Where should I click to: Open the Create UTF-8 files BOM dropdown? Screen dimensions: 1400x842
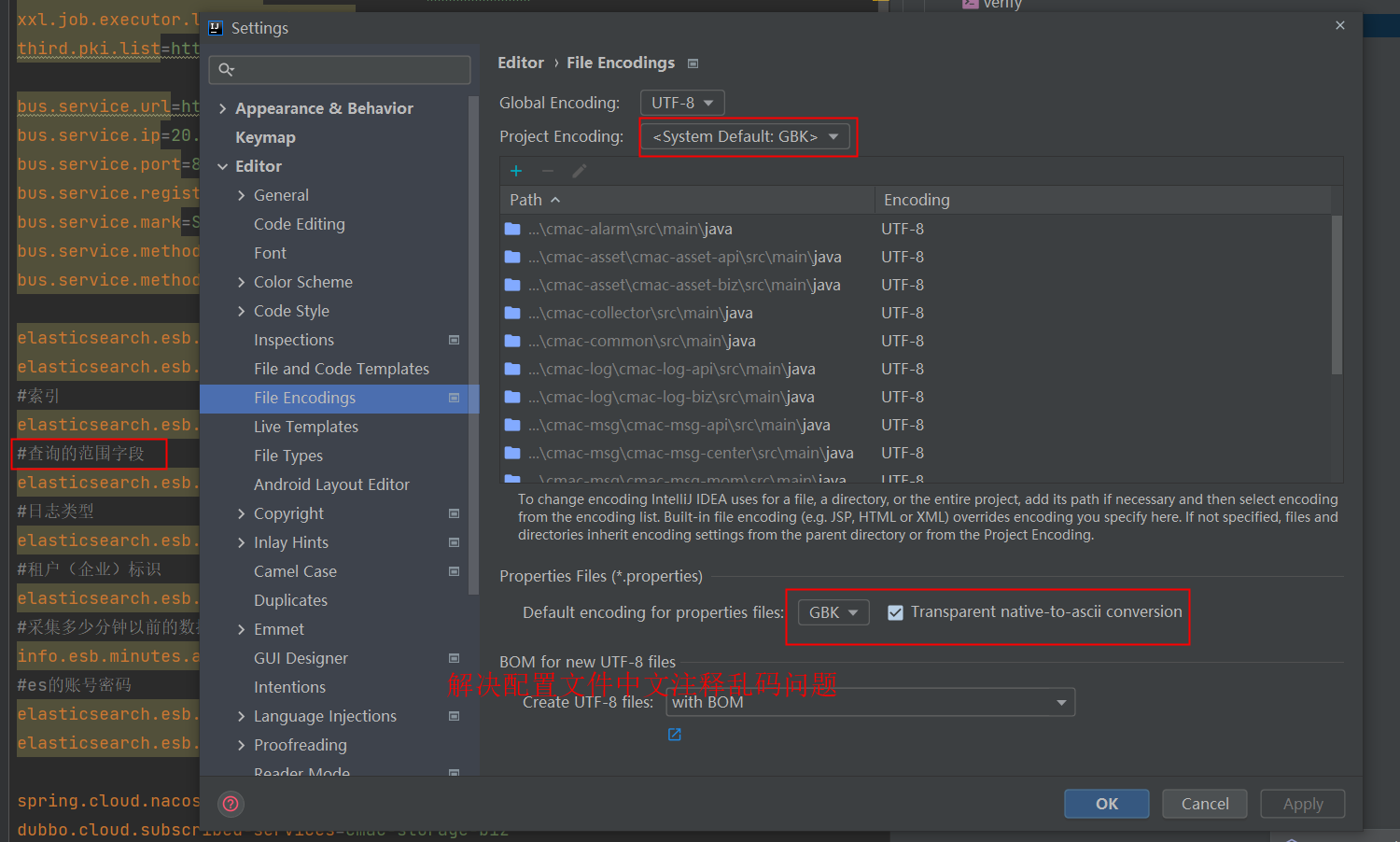[870, 702]
